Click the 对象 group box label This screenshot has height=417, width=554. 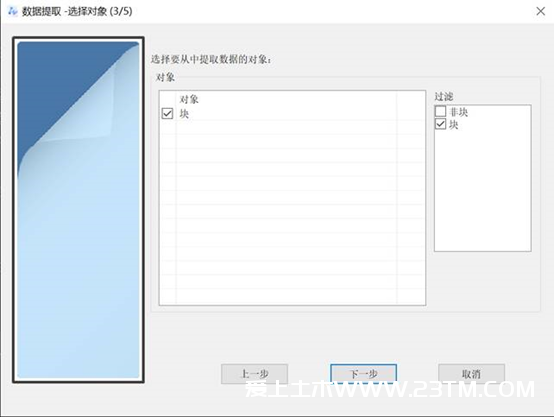[165, 77]
